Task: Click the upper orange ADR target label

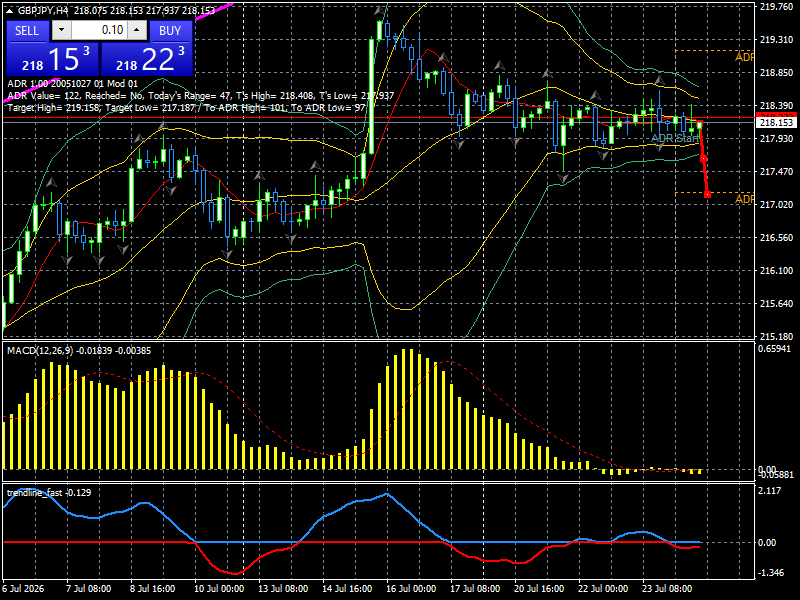Action: (744, 57)
